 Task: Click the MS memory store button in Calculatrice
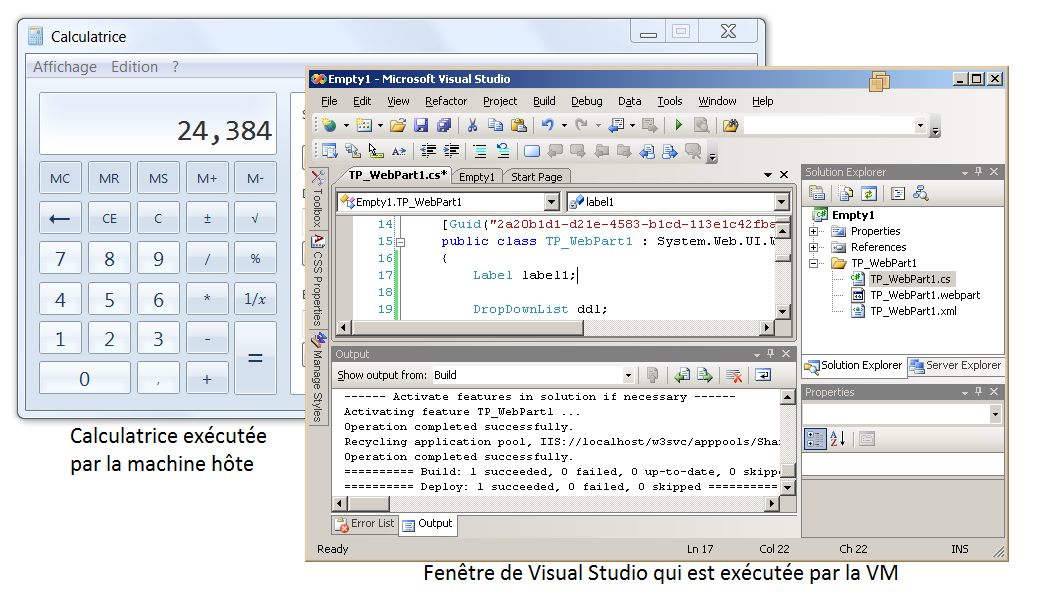tap(158, 178)
